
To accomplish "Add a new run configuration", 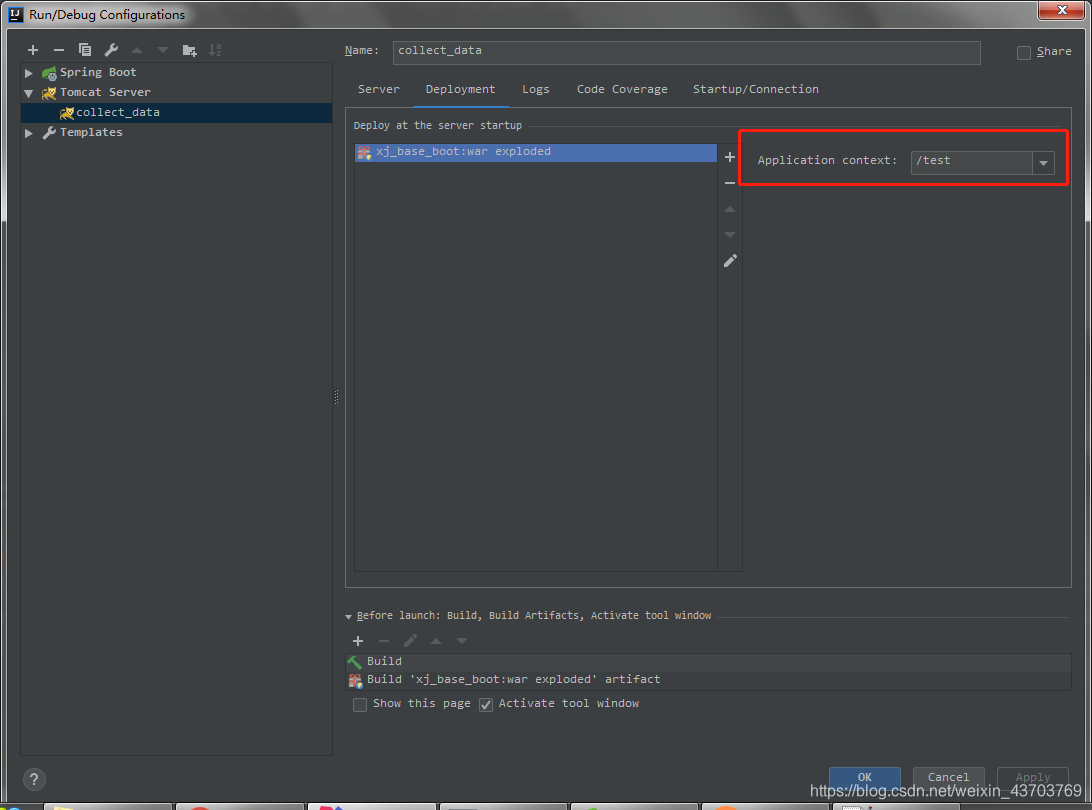I will pyautogui.click(x=33, y=49).
